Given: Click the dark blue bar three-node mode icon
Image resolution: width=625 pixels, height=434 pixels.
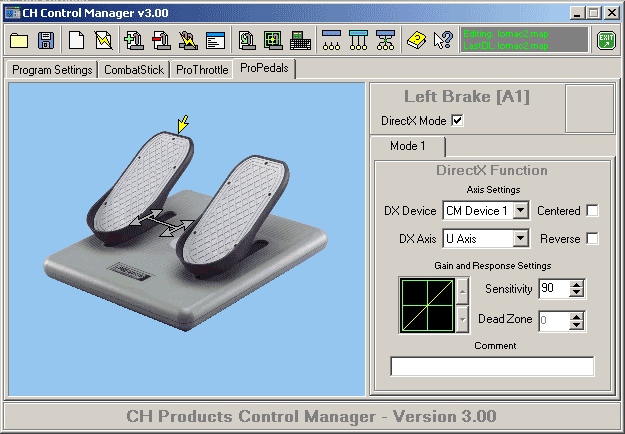Looking at the screenshot, I should pyautogui.click(x=332, y=40).
